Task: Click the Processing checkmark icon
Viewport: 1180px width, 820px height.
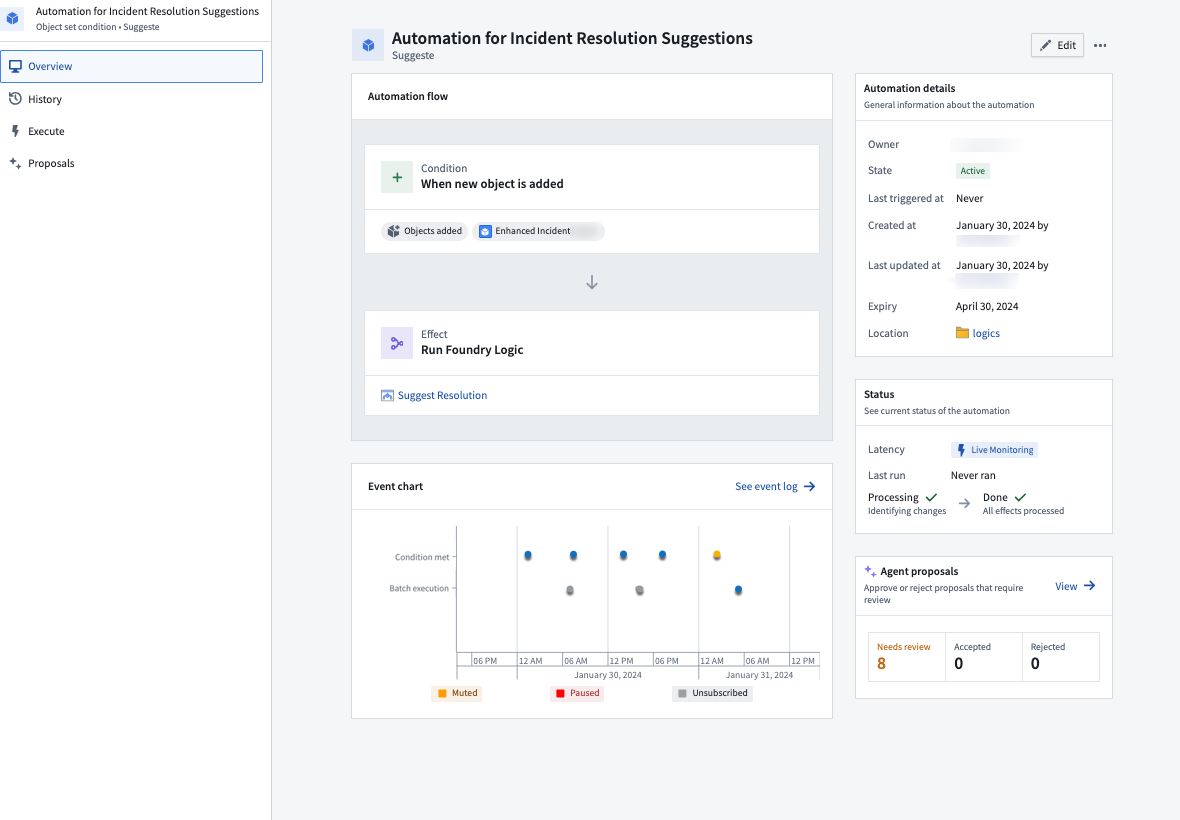Action: (931, 497)
